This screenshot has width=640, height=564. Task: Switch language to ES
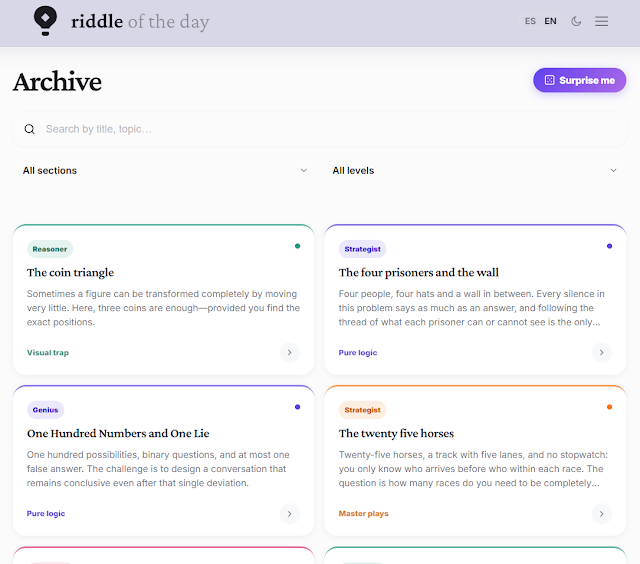[530, 21]
